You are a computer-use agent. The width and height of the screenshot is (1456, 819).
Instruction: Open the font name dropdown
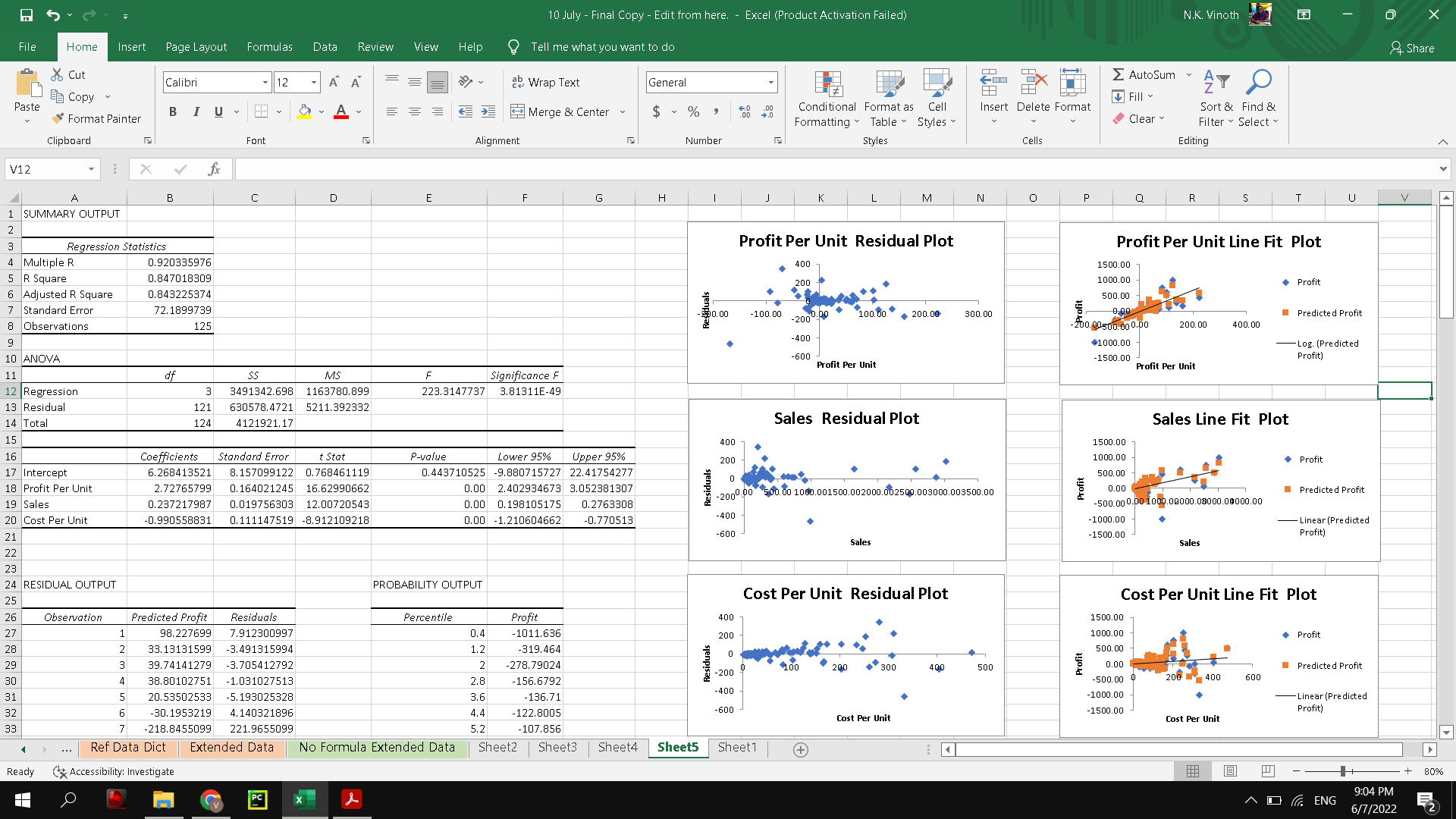tap(265, 82)
